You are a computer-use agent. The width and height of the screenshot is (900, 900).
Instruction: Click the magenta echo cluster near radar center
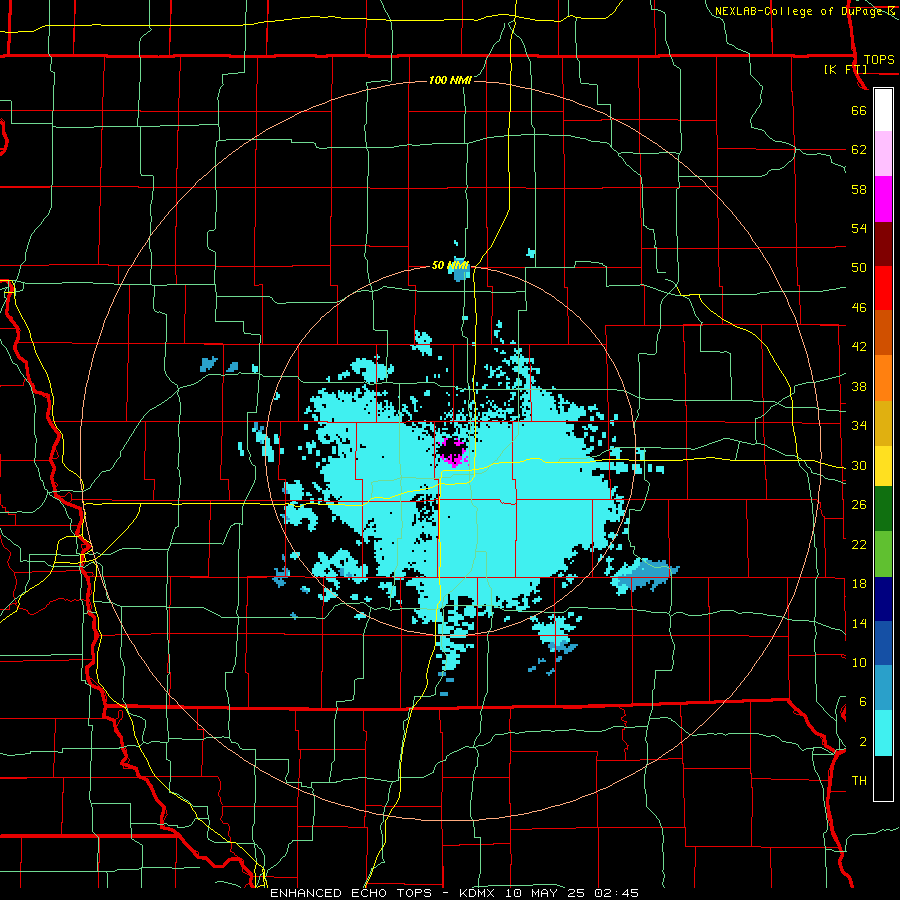point(453,452)
